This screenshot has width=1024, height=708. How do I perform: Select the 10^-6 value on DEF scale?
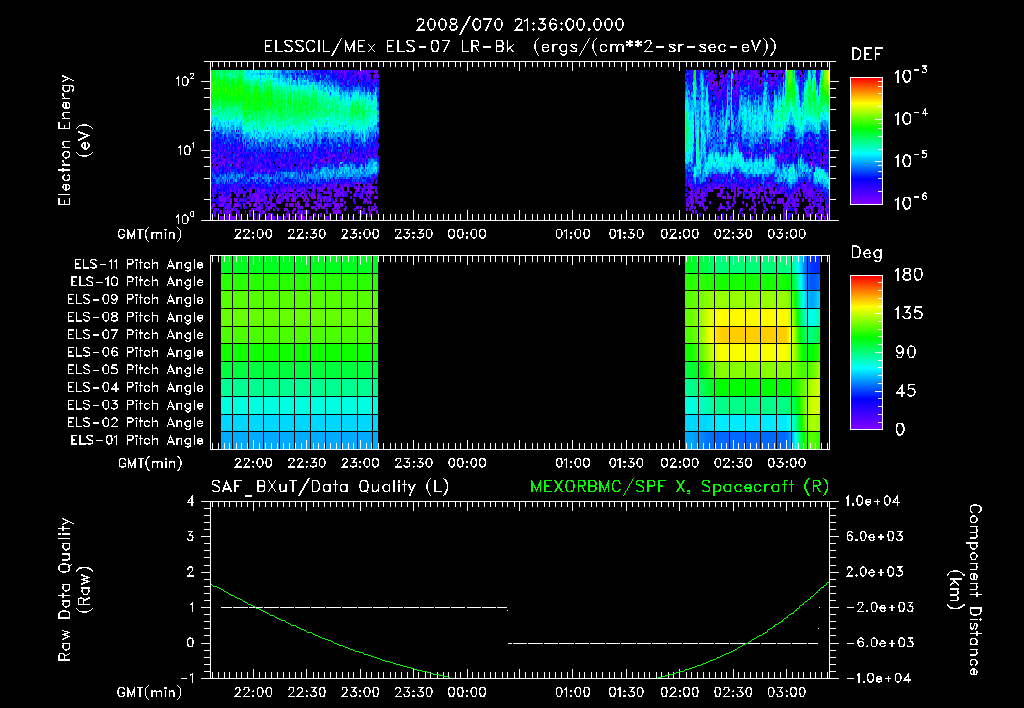click(911, 201)
